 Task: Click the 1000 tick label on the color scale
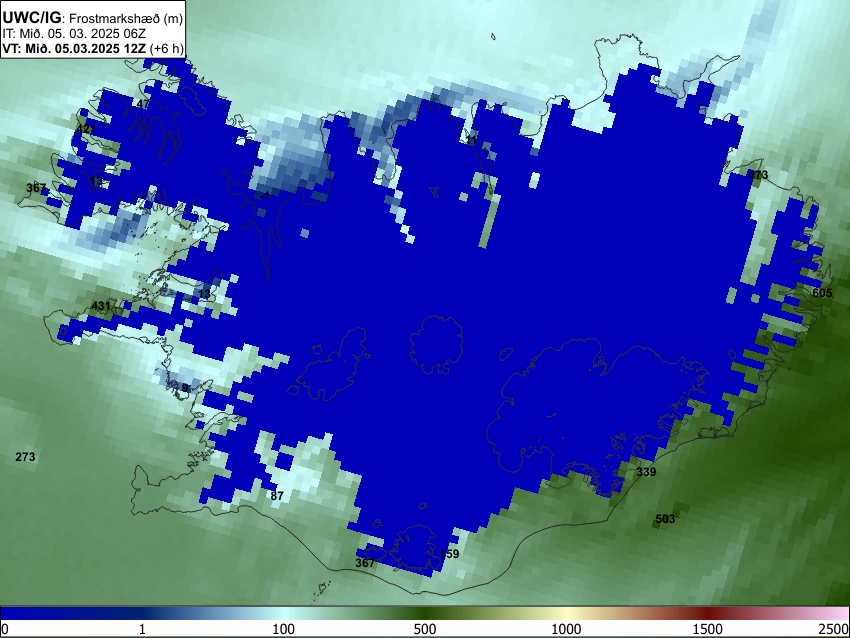point(566,629)
